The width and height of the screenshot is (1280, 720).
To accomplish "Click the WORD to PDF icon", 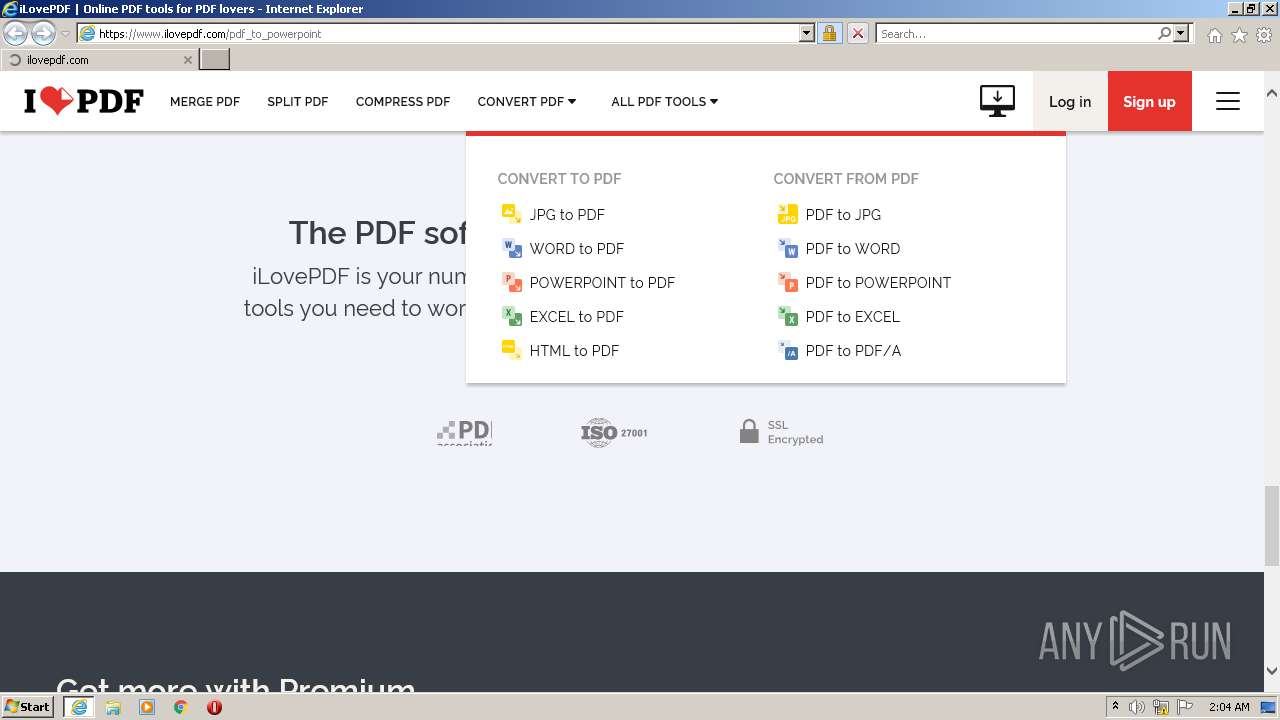I will [511, 248].
